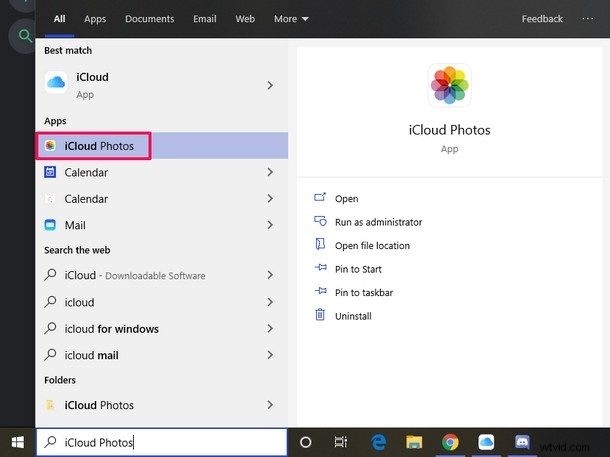Click Uninstall for iCloud Photos

(343, 315)
